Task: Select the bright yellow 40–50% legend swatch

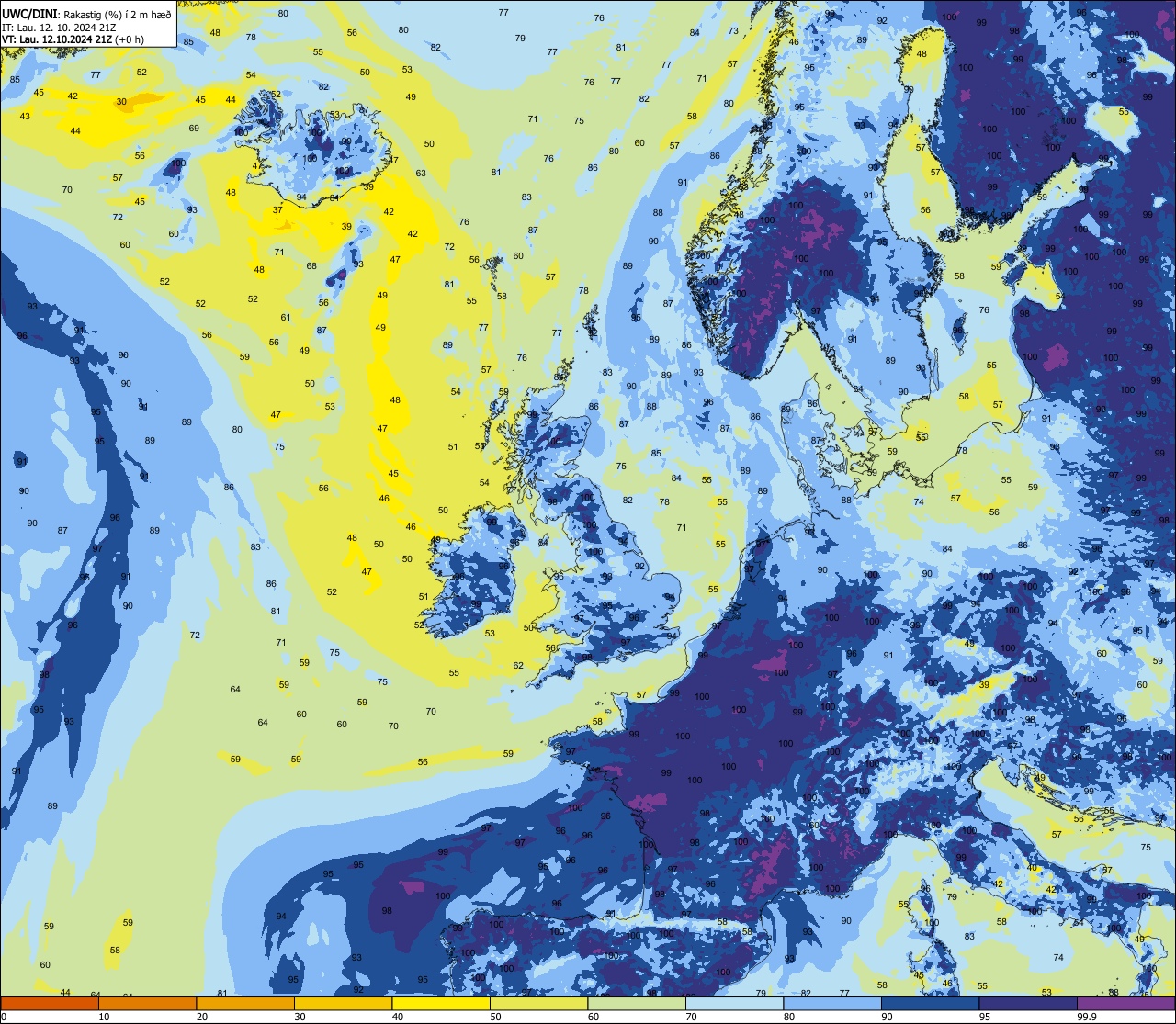Action: (x=441, y=1003)
